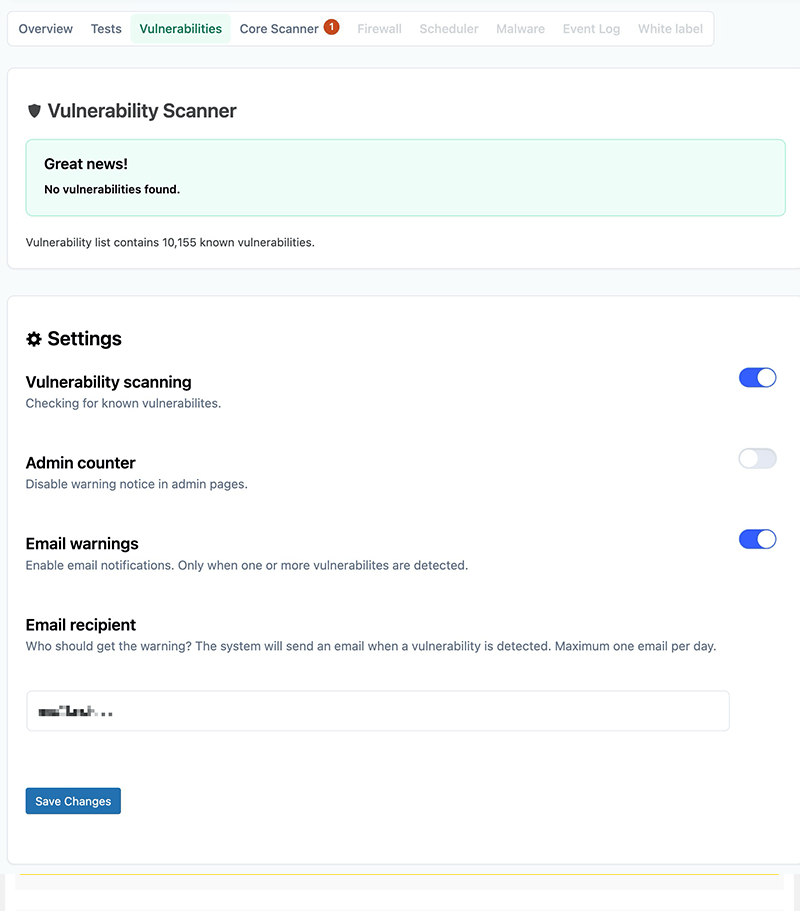Click the known vulnerabilities count text

170,242
